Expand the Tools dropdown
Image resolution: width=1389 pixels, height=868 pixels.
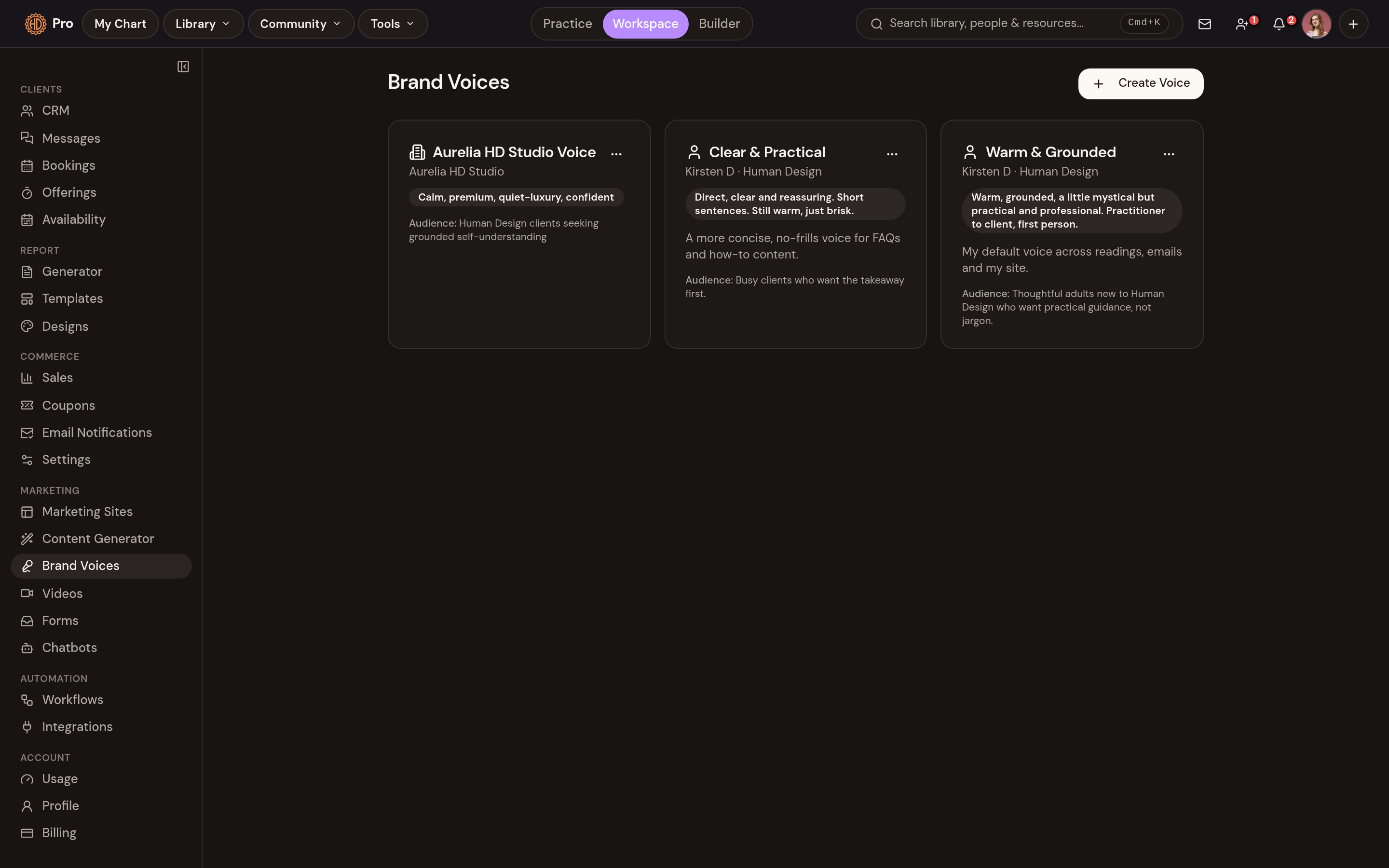pos(393,24)
